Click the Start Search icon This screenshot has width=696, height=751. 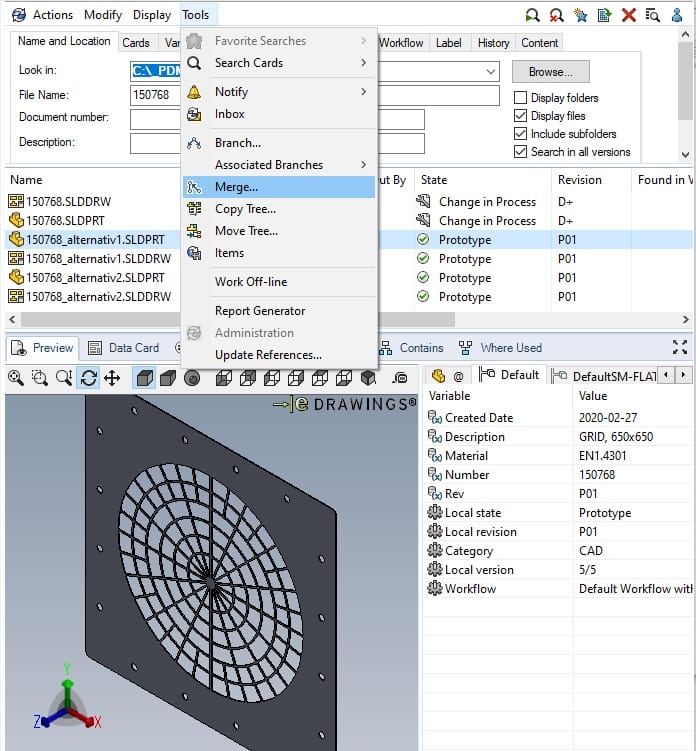click(x=533, y=15)
